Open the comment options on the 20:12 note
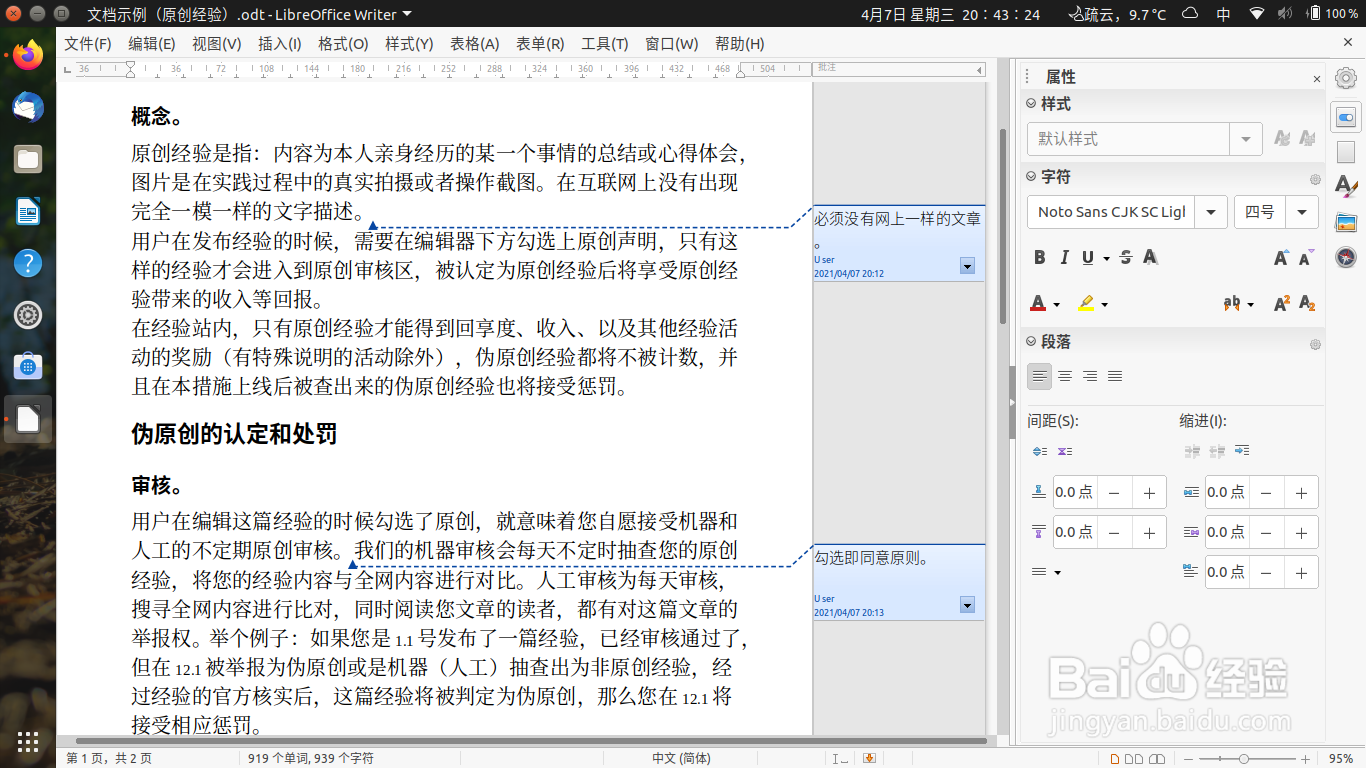 point(966,266)
